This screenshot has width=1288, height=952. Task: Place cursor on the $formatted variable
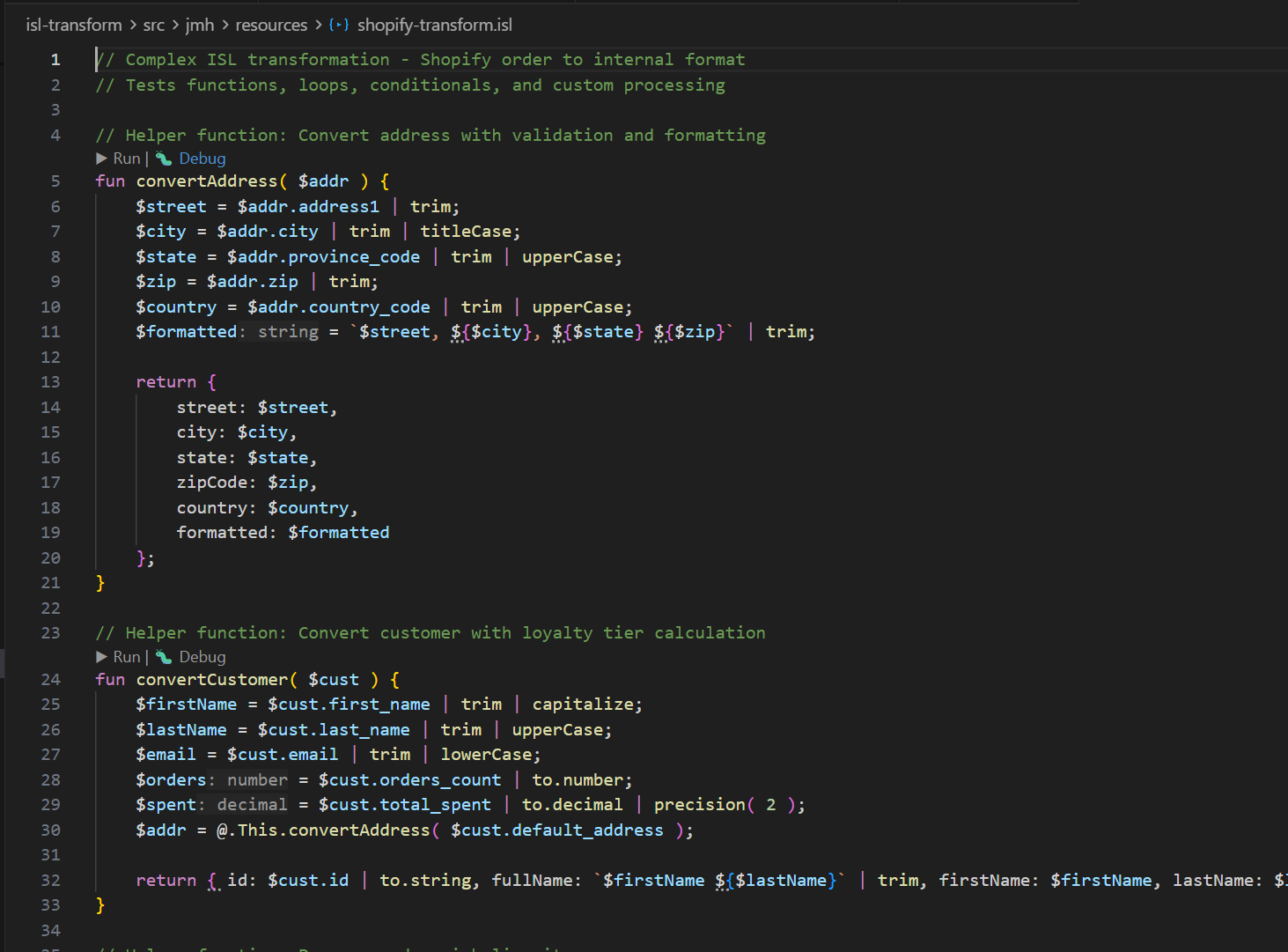(187, 331)
